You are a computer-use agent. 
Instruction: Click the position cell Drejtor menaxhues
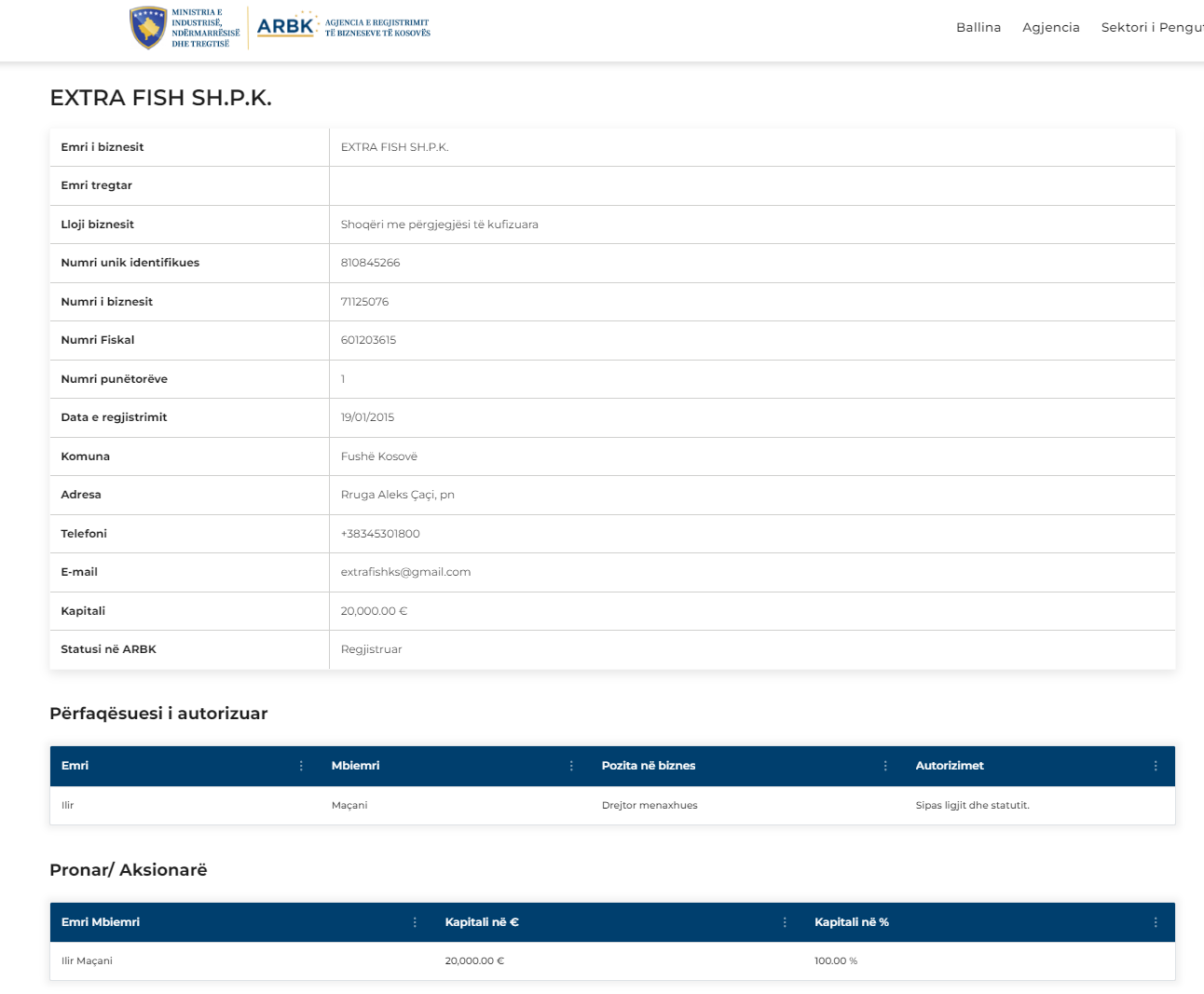coord(650,806)
